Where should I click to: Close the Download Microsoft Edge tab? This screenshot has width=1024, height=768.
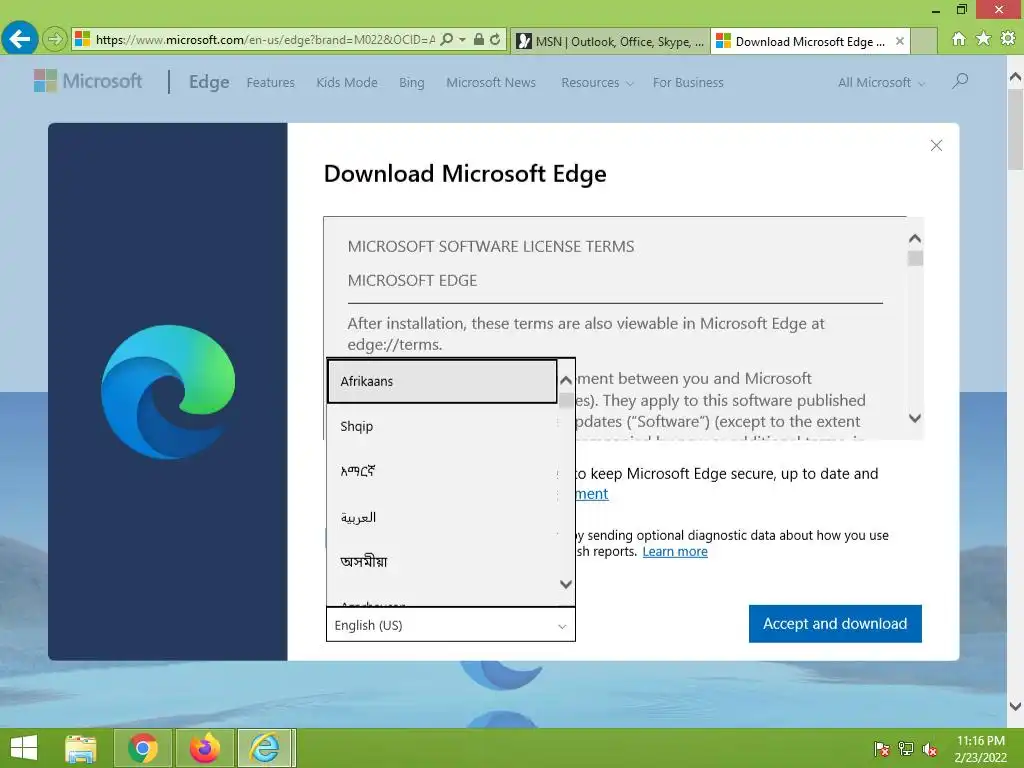(x=900, y=41)
